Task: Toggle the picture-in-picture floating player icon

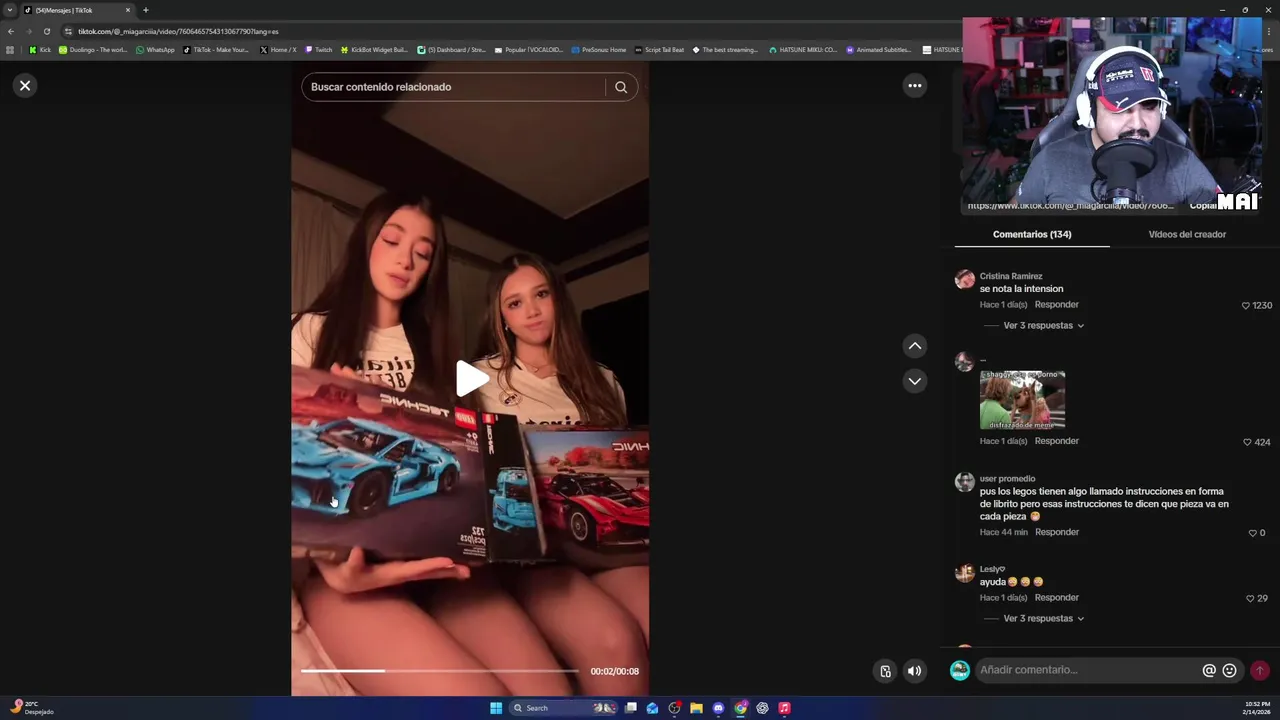Action: (x=885, y=671)
